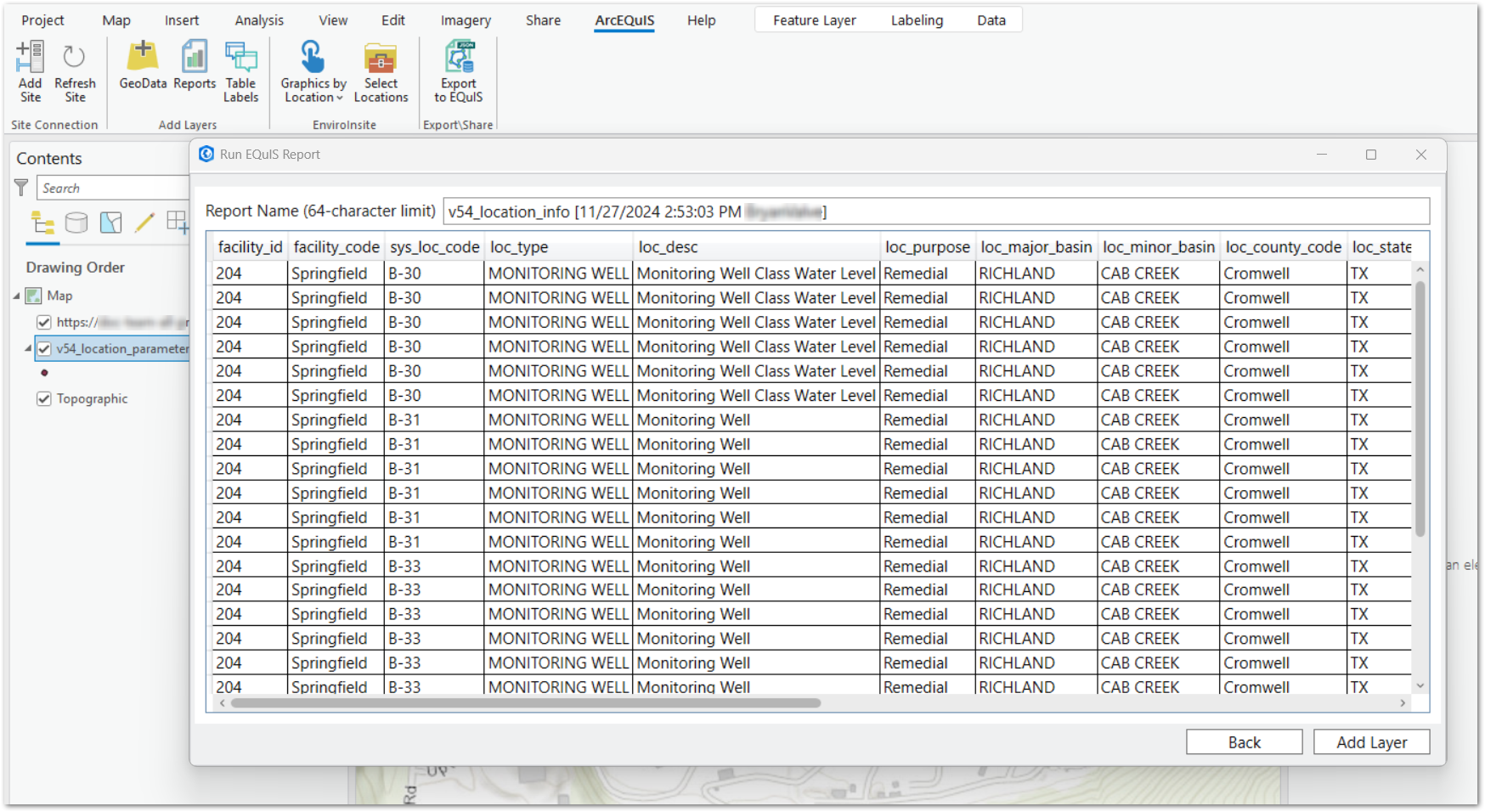Select the Topographic layer name
1485x812 pixels.
pyautogui.click(x=92, y=398)
